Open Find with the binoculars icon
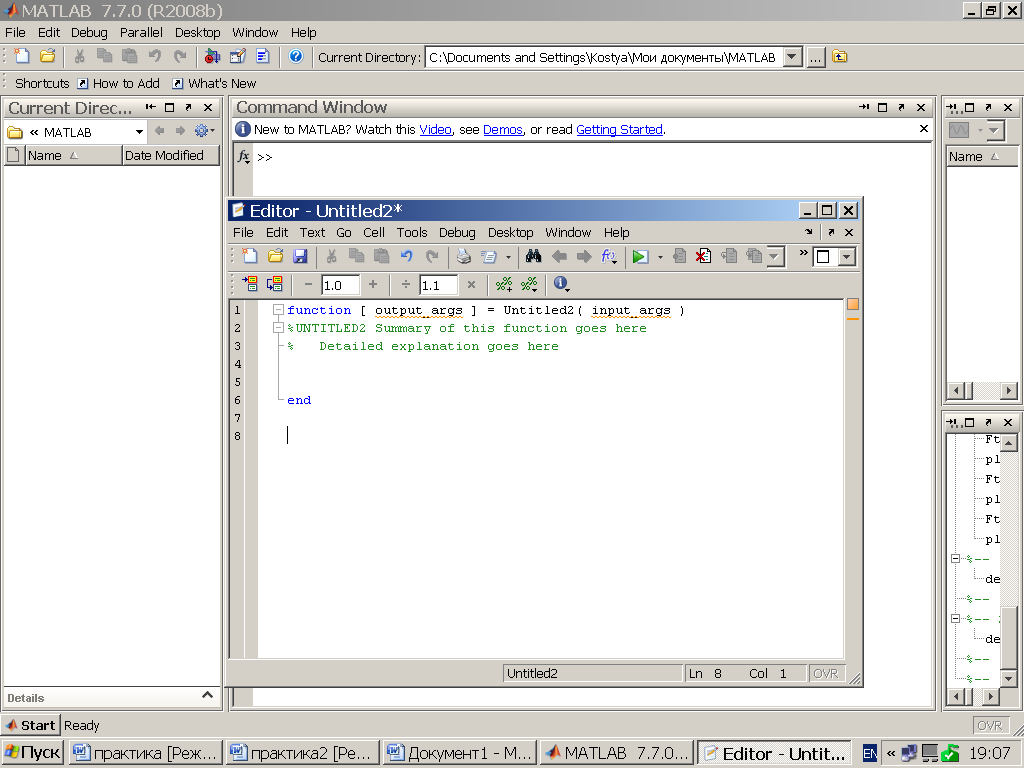Viewport: 1024px width, 768px height. pyautogui.click(x=534, y=257)
